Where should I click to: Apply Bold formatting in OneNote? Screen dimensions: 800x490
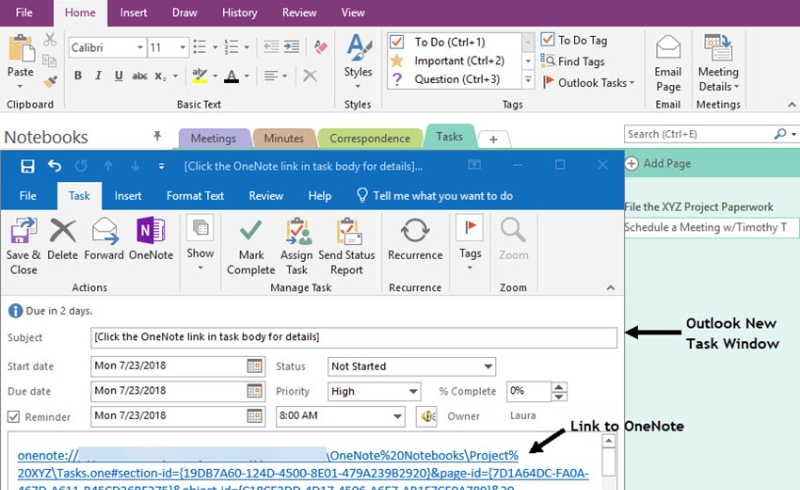click(x=78, y=76)
